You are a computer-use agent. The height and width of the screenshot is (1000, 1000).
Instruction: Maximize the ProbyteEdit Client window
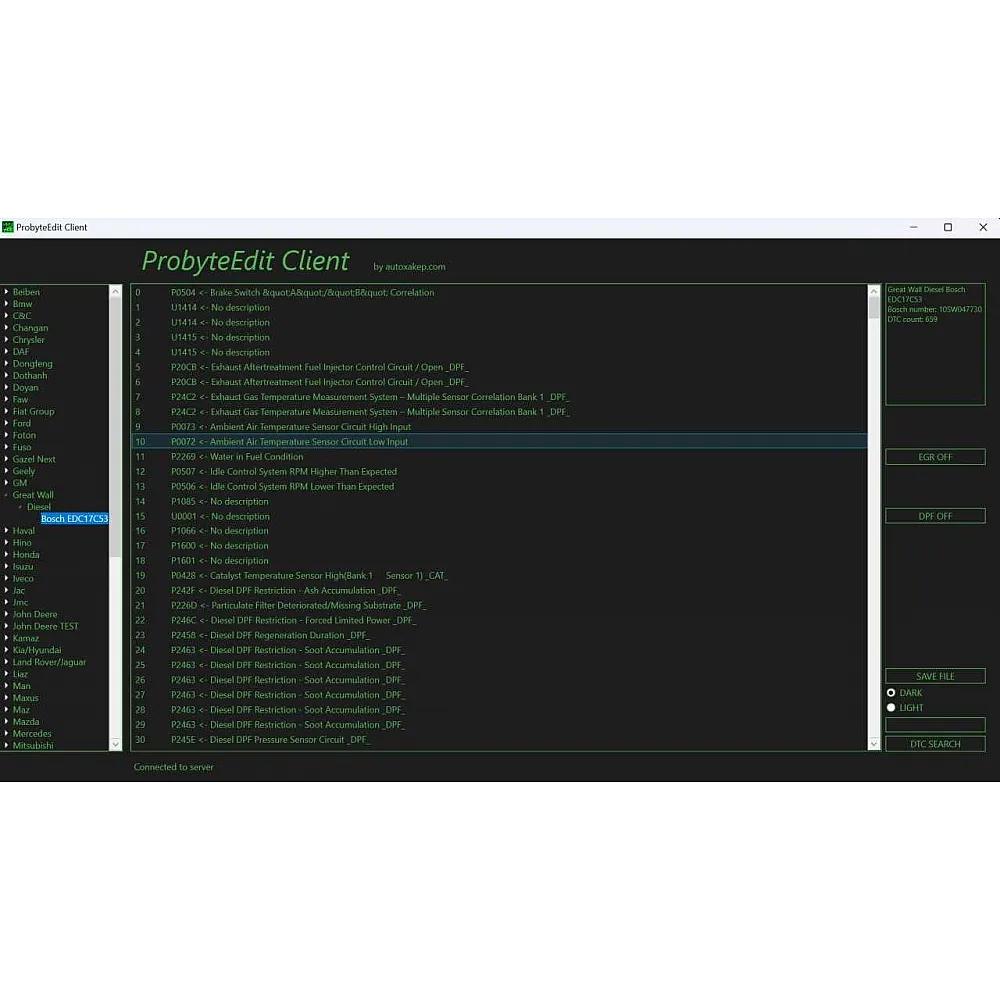coord(948,227)
